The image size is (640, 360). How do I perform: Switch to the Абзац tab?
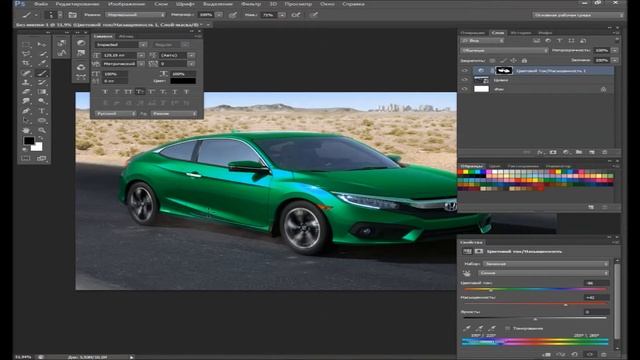coord(126,36)
